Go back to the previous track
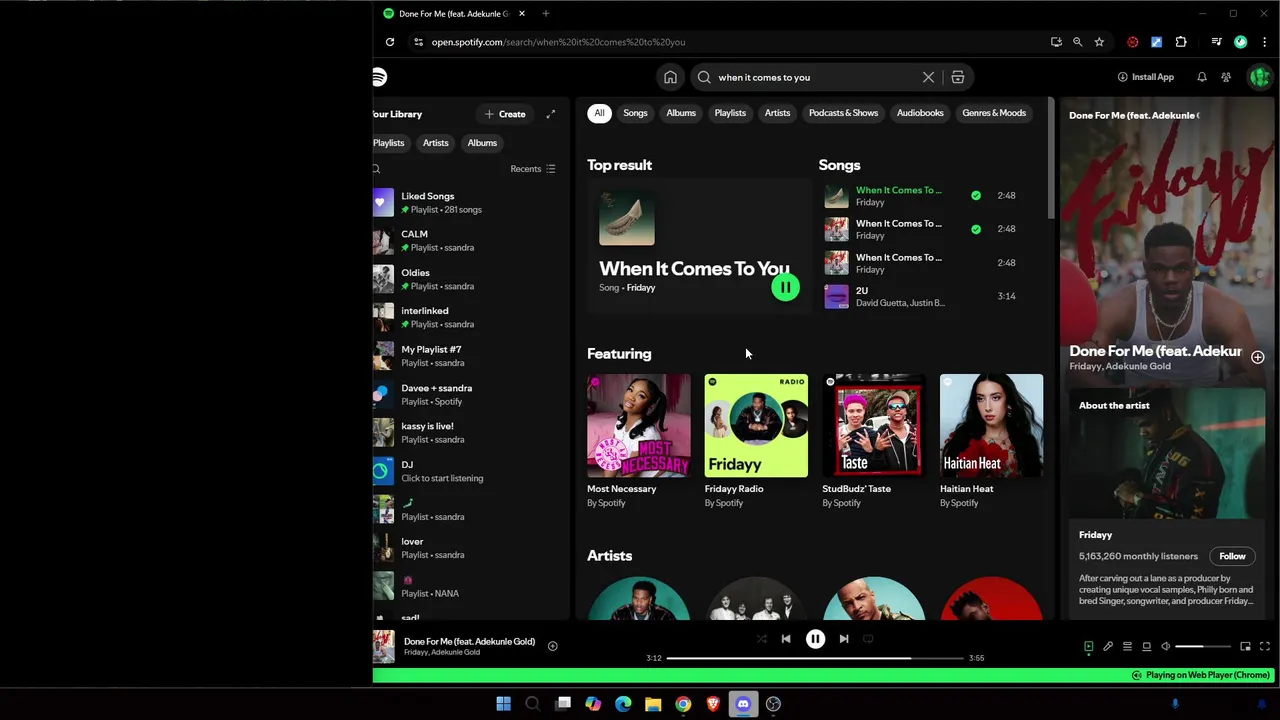 point(786,639)
